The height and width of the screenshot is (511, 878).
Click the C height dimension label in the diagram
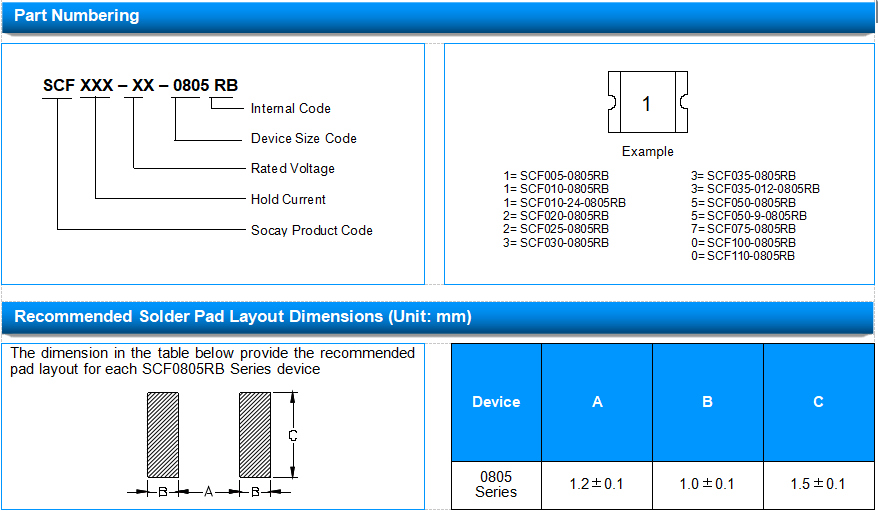(x=292, y=435)
